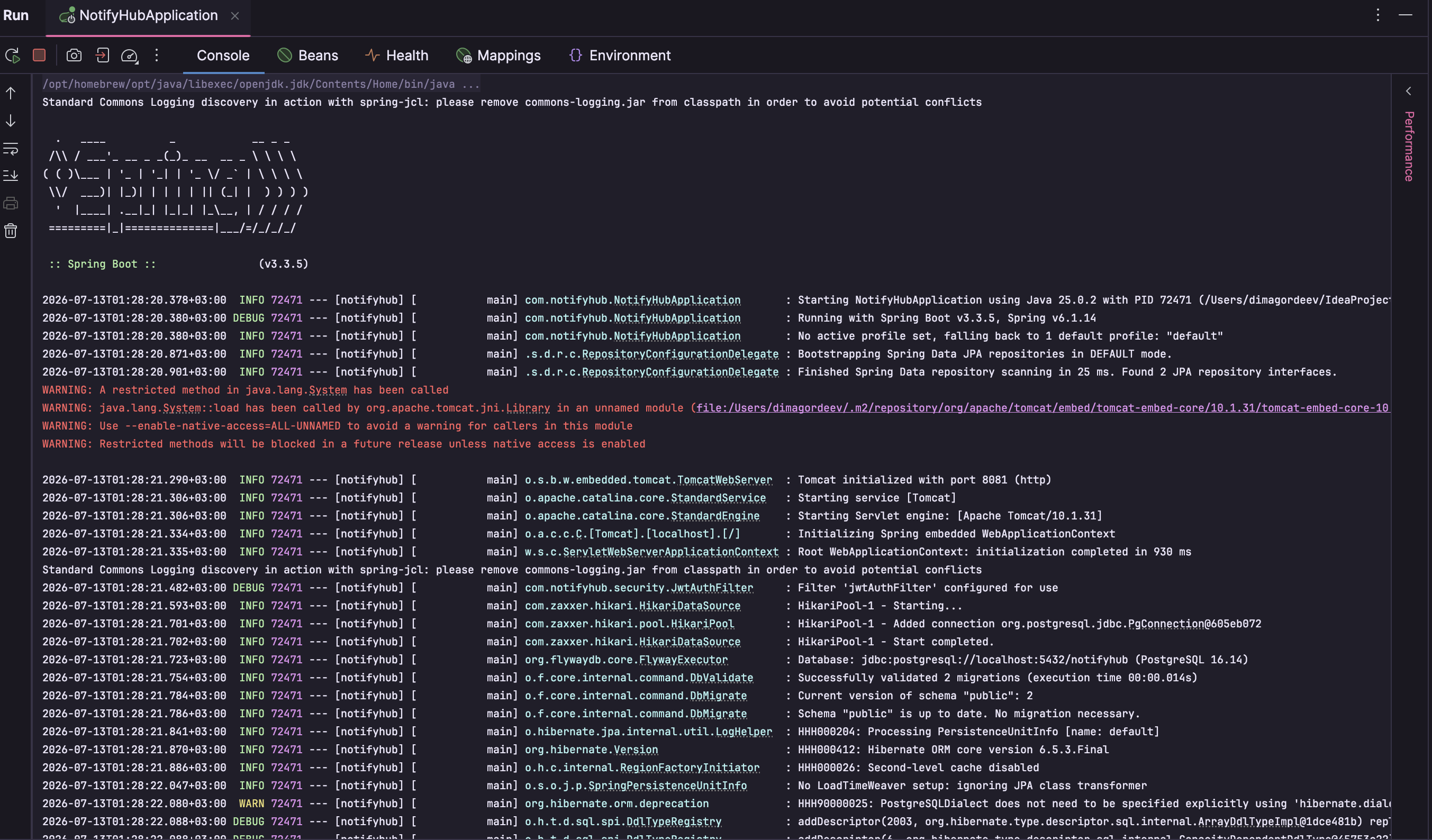Click the down arrow in console sidebar
Screen dimensions: 1432x840
[x=11, y=121]
